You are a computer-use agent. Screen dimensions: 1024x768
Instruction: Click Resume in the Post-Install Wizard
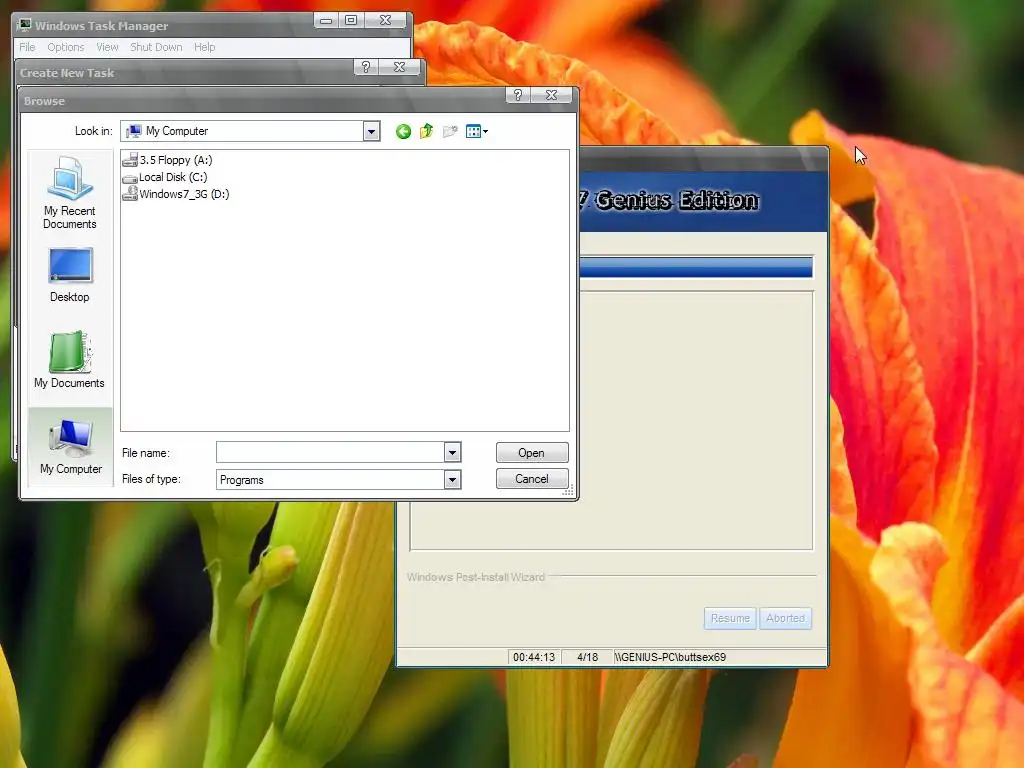coord(730,618)
